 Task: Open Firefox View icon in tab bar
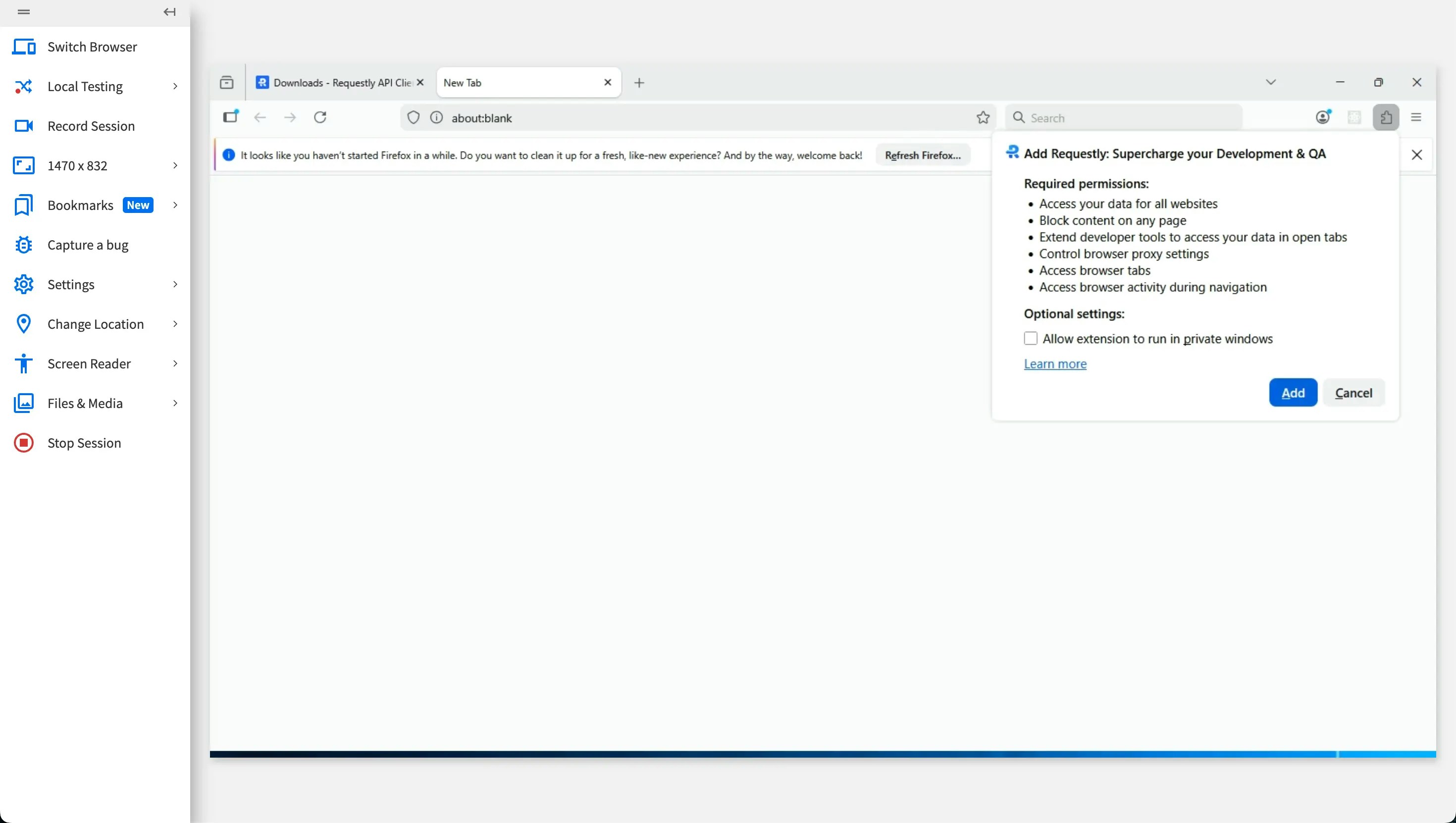[227, 83]
